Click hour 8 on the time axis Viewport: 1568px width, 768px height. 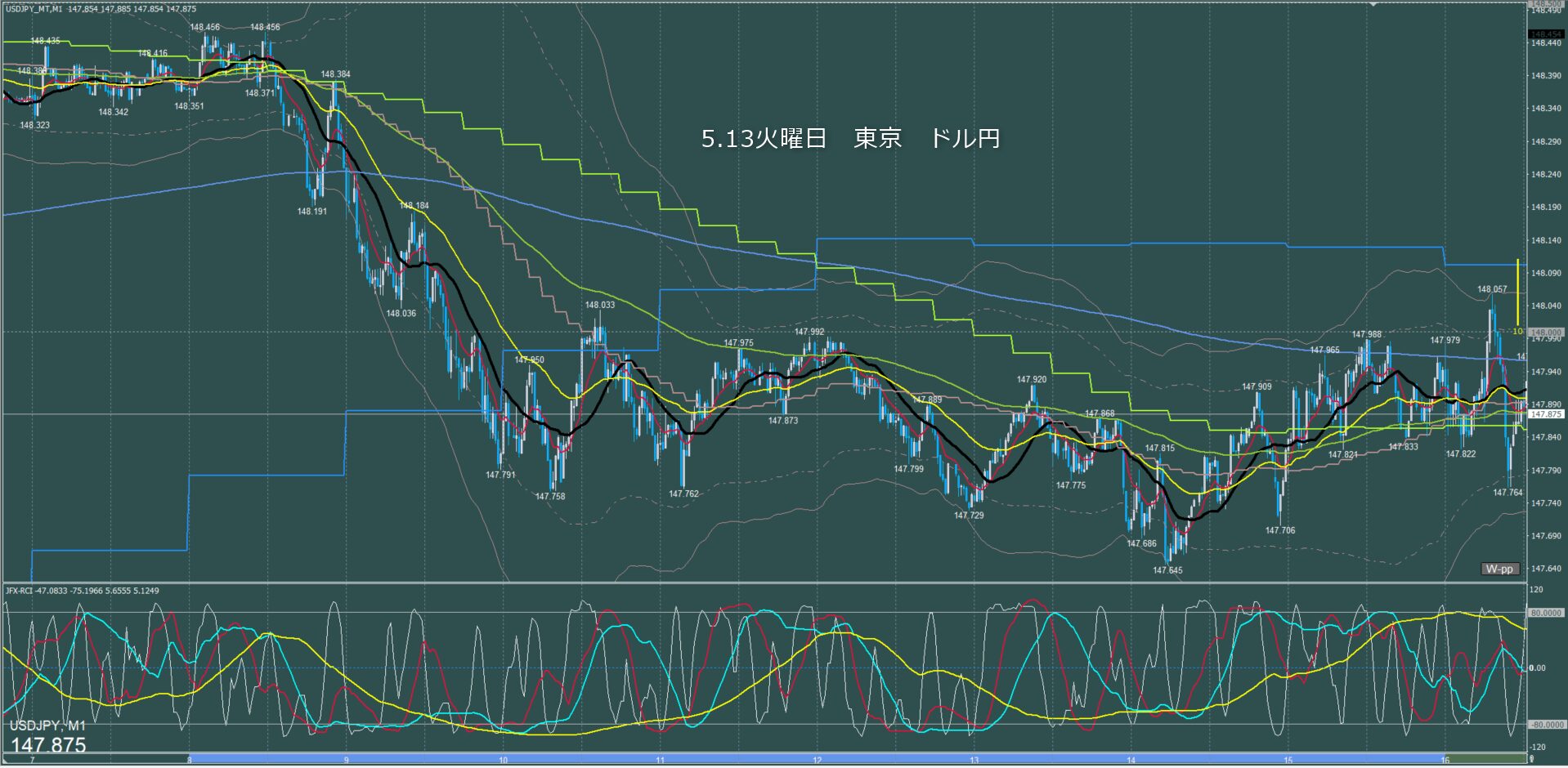[190, 761]
